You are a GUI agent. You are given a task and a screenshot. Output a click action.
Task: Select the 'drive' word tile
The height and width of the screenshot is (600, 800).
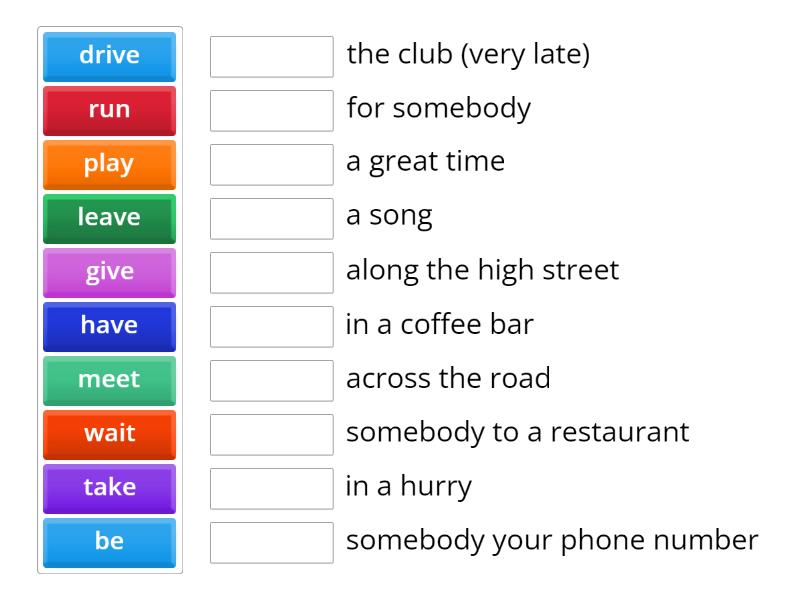pos(109,56)
